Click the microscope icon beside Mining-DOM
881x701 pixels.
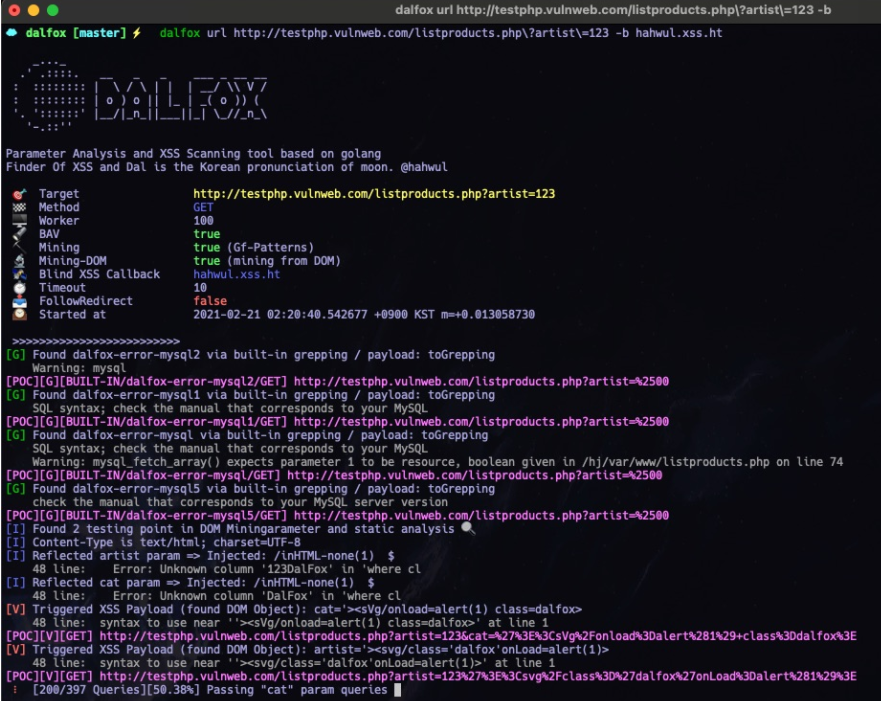pyautogui.click(x=19, y=261)
